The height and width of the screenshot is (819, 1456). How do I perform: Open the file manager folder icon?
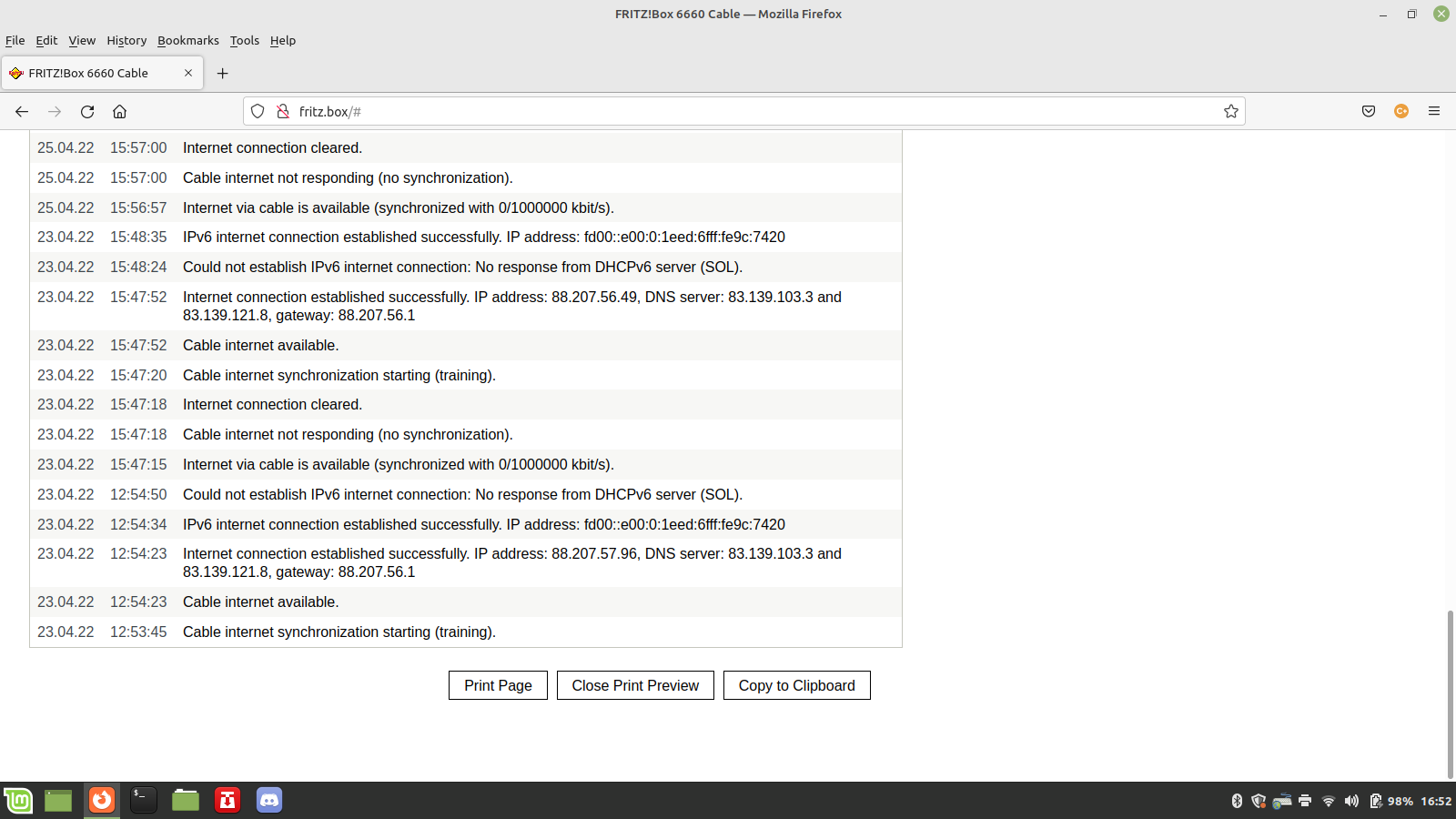pyautogui.click(x=186, y=800)
